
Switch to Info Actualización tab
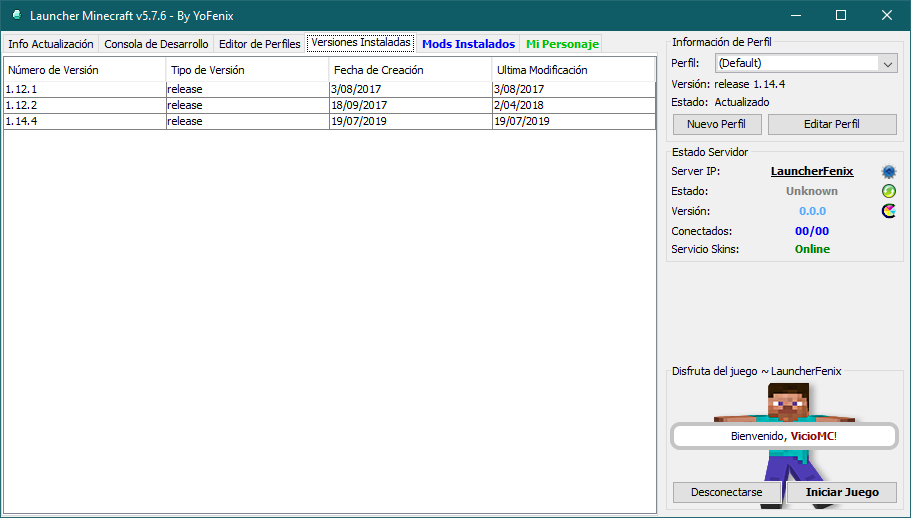tap(51, 44)
